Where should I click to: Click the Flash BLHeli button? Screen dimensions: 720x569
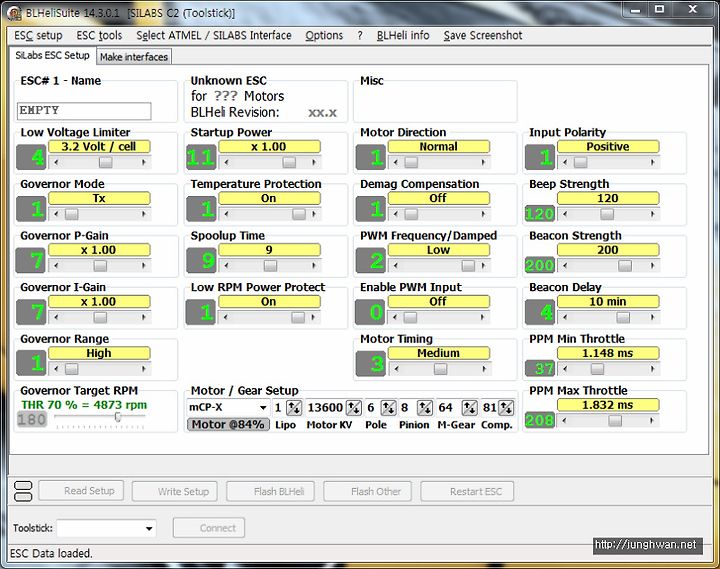pyautogui.click(x=270, y=491)
